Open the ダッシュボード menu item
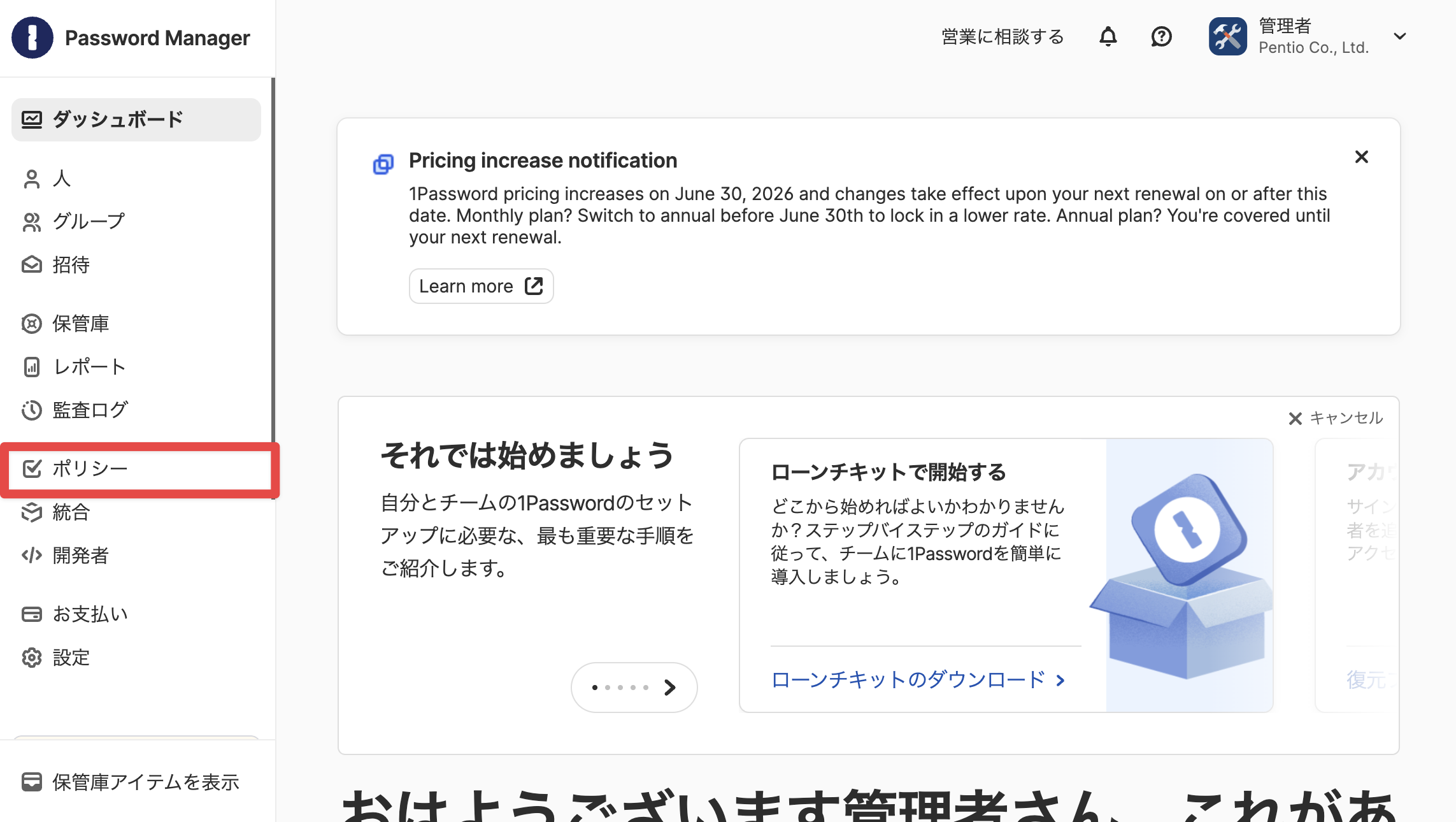 (x=136, y=119)
